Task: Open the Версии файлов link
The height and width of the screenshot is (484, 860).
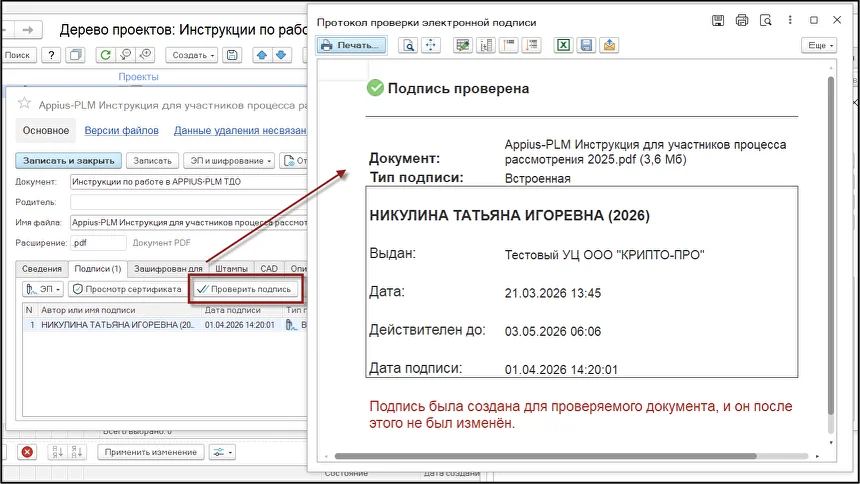Action: [121, 131]
